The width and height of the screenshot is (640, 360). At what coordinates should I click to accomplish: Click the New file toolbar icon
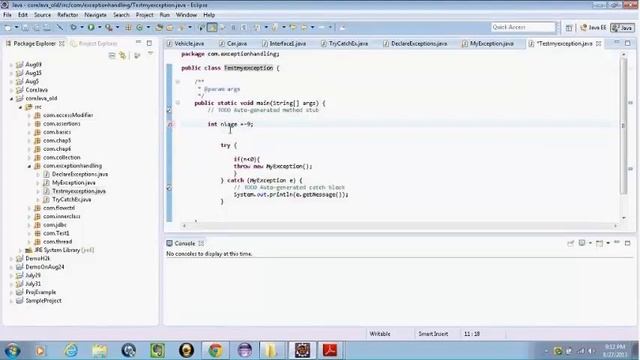click(x=8, y=27)
